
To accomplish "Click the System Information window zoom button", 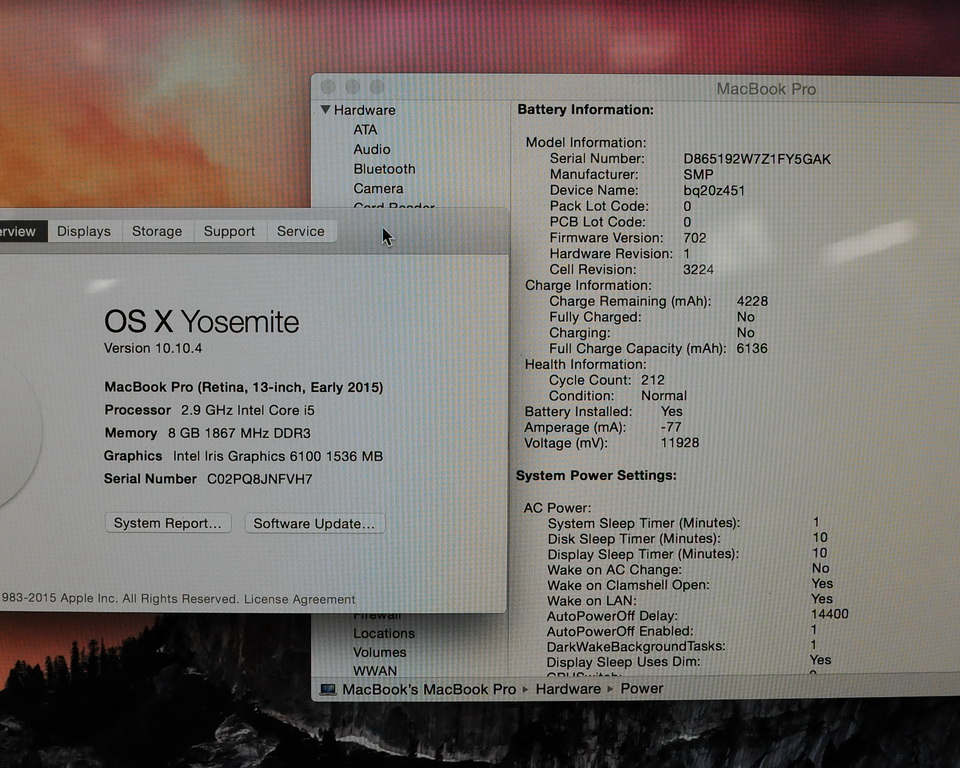I will point(377,87).
